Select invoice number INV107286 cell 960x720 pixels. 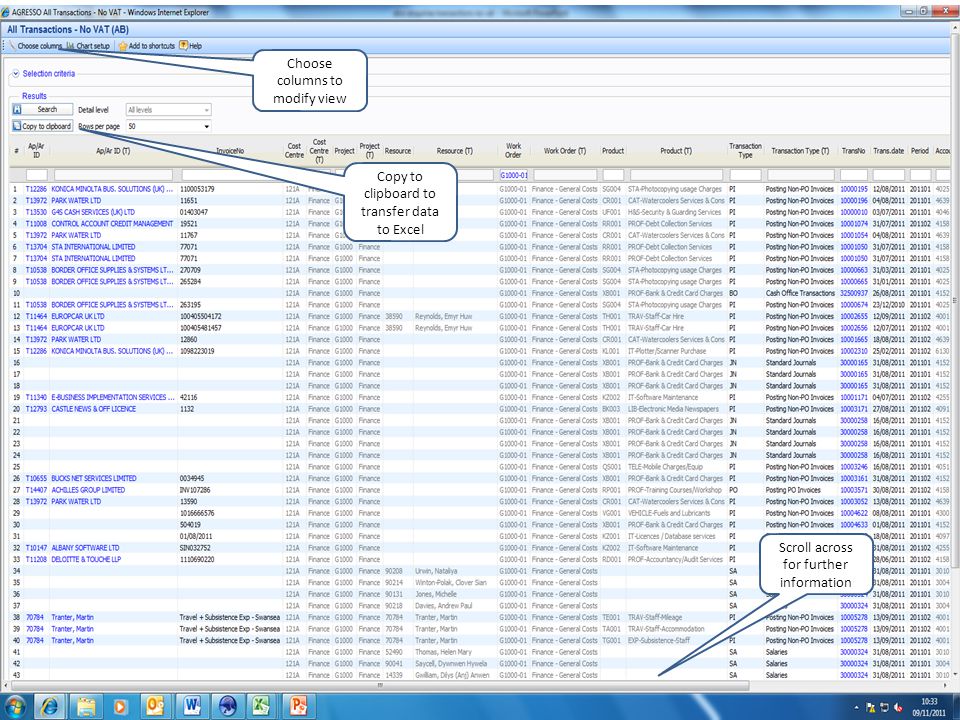pos(195,490)
